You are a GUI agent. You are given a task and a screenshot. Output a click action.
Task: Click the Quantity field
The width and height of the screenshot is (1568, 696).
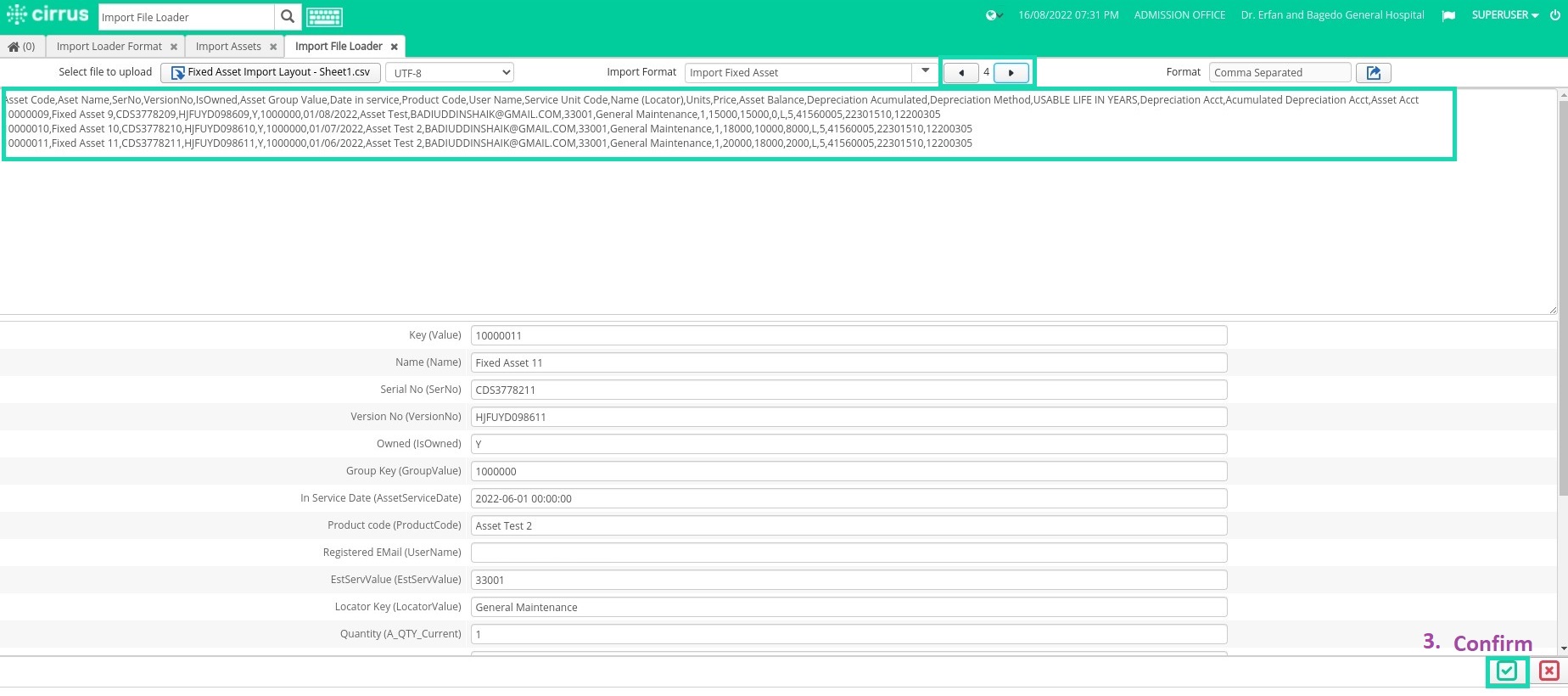click(x=848, y=634)
